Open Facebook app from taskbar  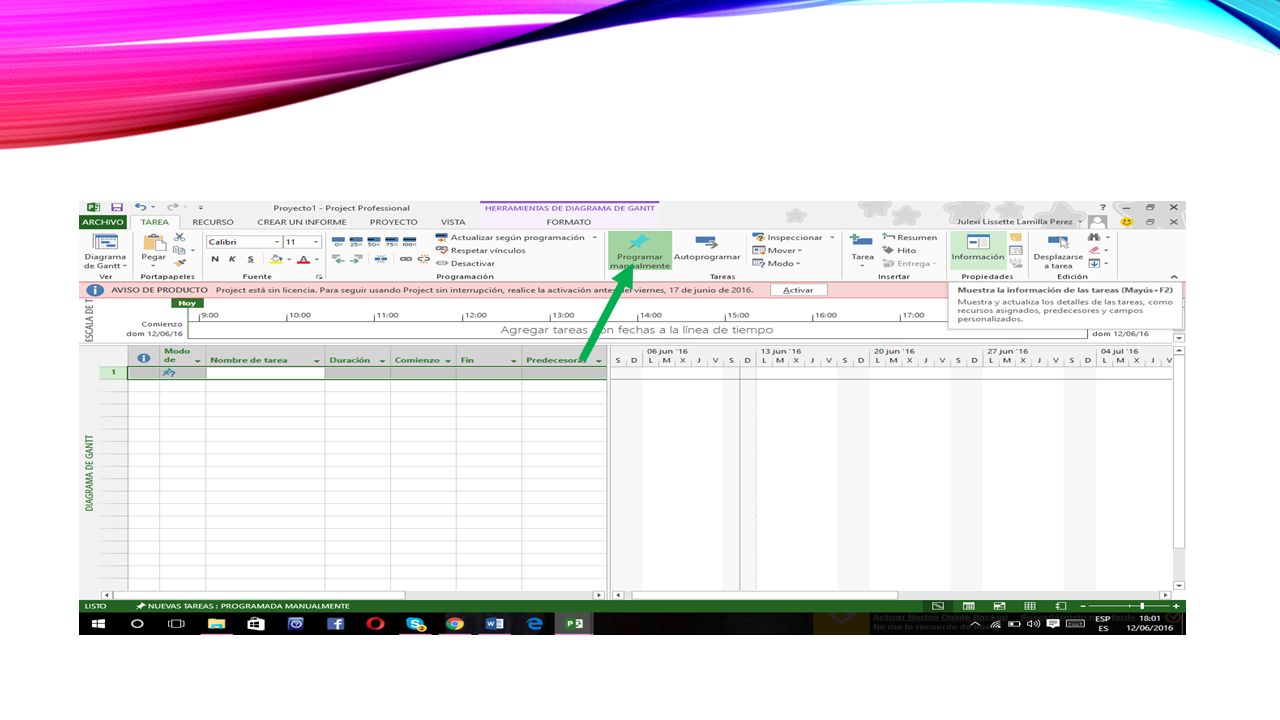click(x=335, y=623)
